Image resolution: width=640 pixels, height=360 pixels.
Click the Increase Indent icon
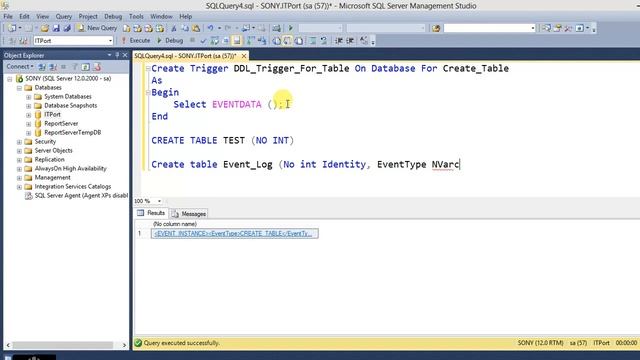coord(350,40)
